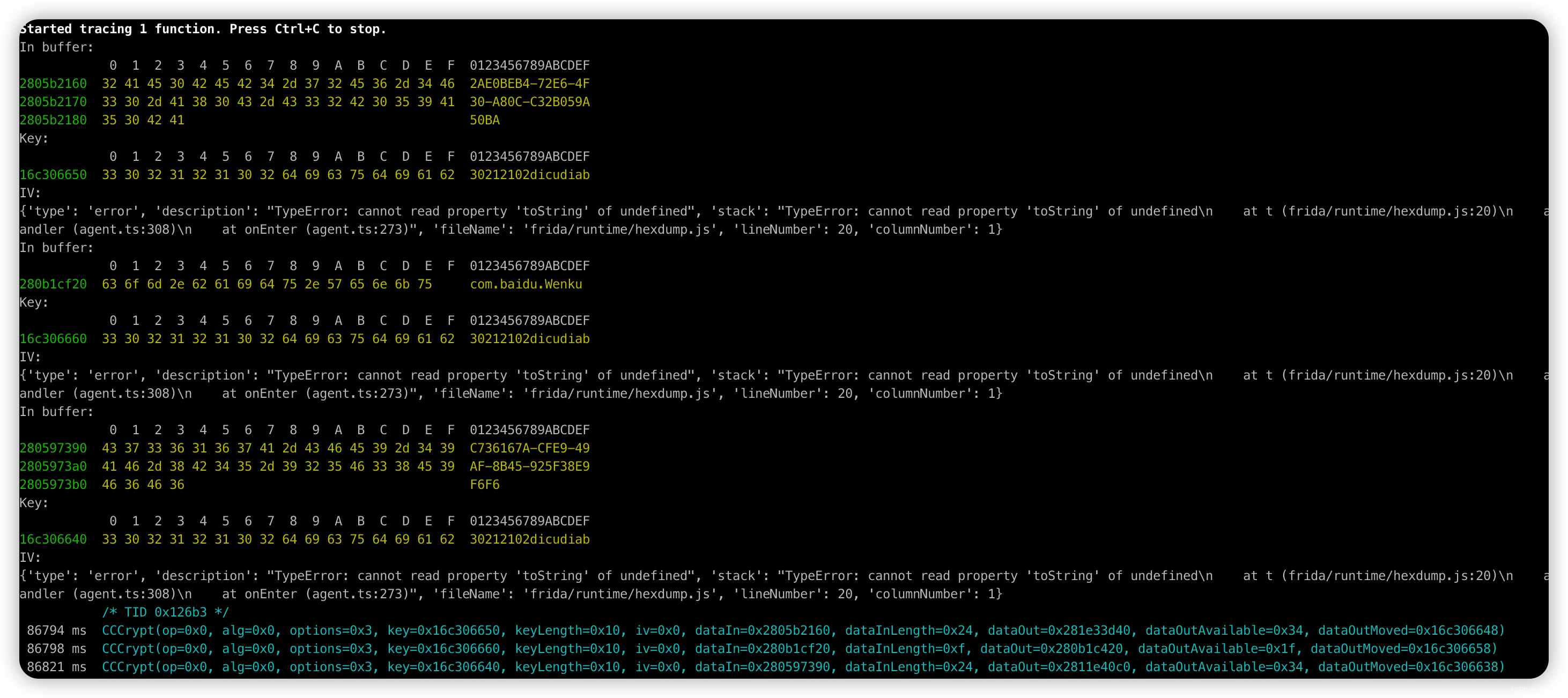Click ASCII text C736167A-CFE9-49
The width and height of the screenshot is (1568, 698).
point(530,448)
